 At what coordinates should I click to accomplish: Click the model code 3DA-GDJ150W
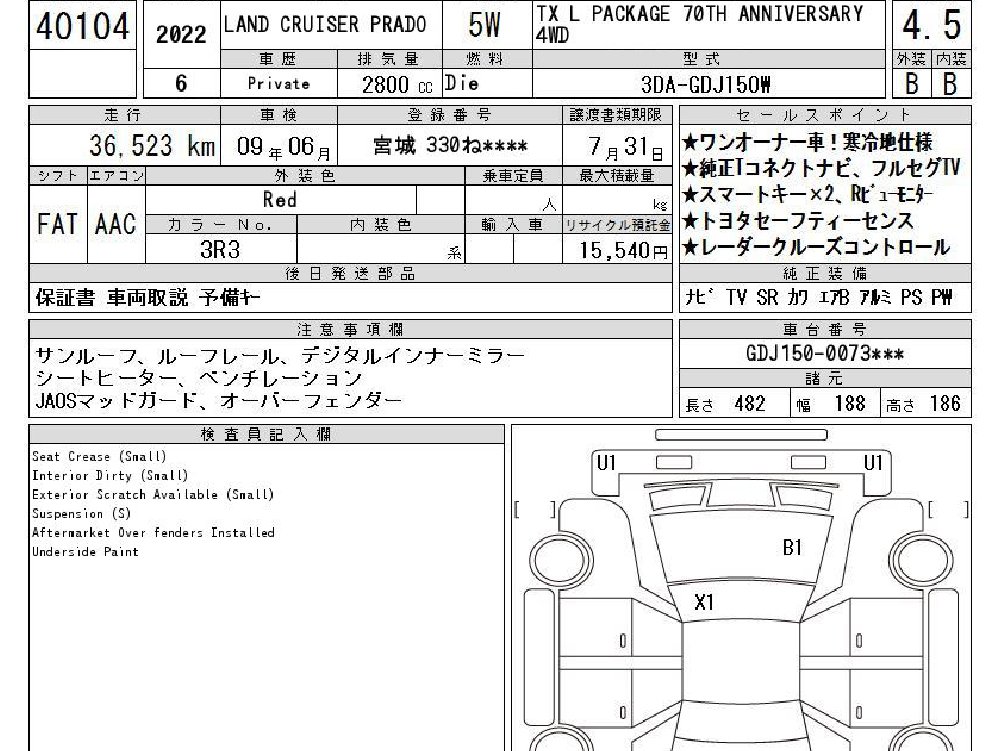(x=705, y=84)
